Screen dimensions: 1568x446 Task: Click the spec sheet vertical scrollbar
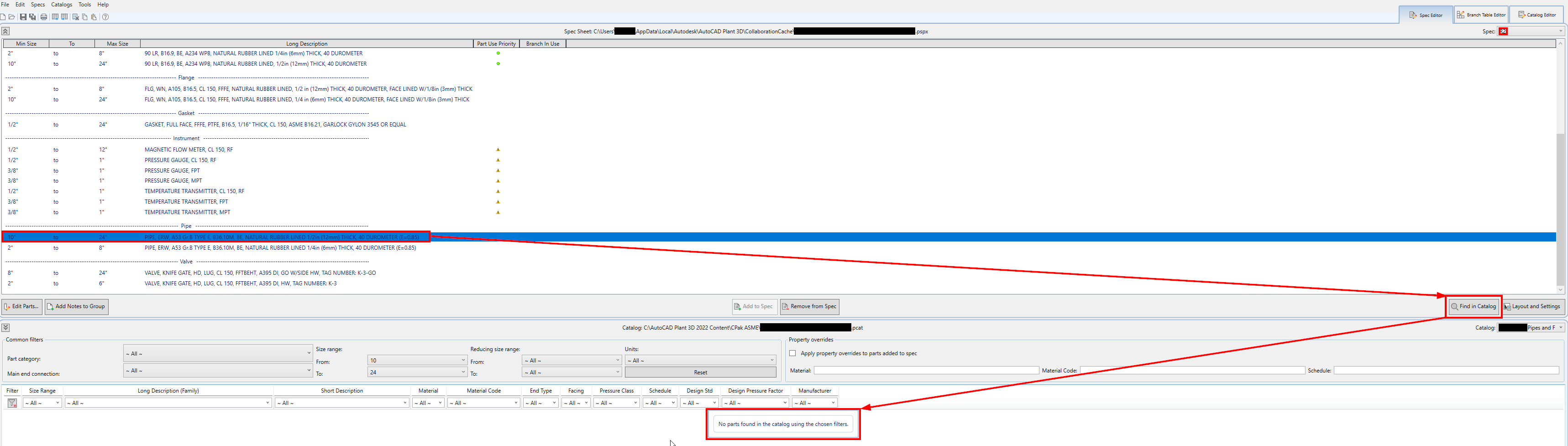coord(1560,168)
